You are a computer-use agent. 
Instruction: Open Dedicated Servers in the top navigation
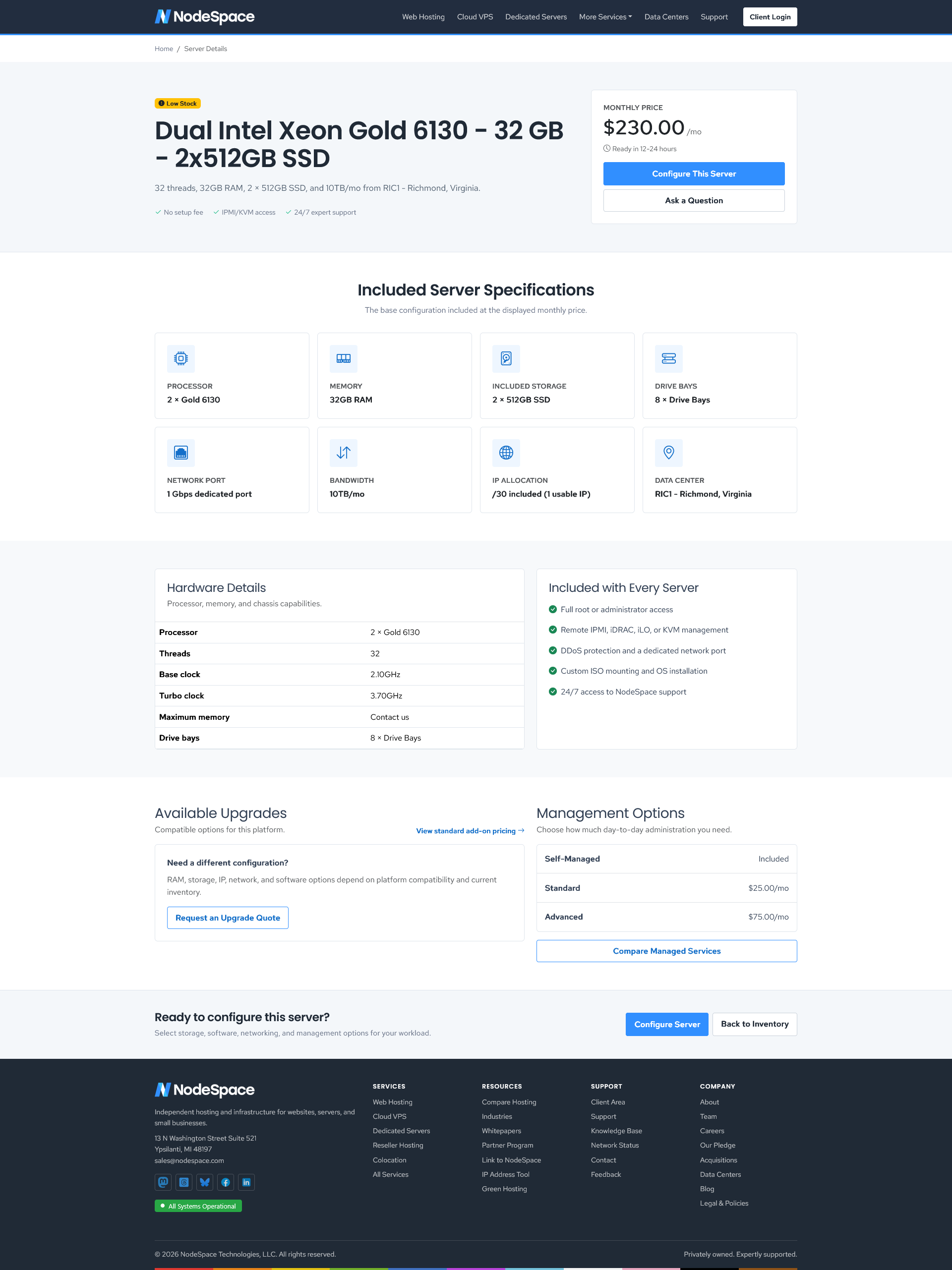535,17
